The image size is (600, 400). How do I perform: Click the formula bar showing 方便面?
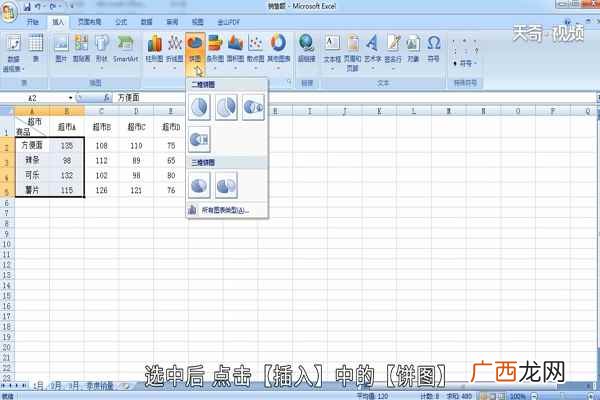pyautogui.click(x=354, y=98)
